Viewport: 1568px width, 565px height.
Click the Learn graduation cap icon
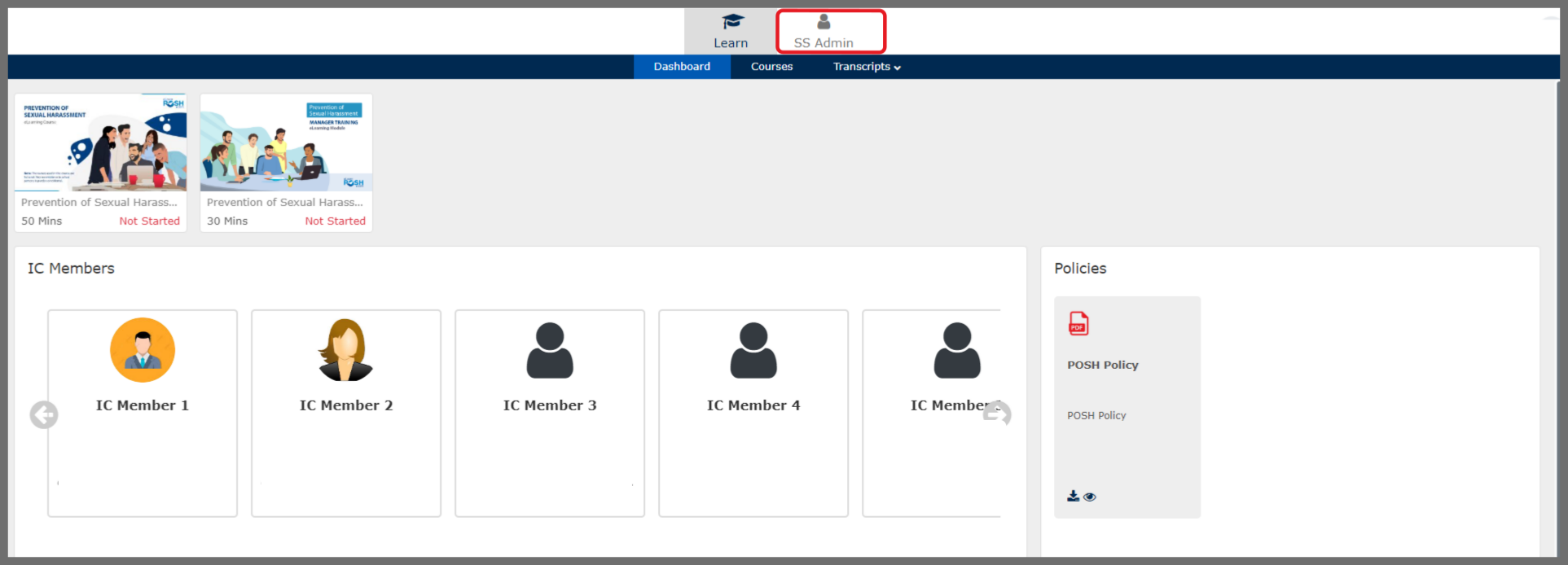(732, 22)
